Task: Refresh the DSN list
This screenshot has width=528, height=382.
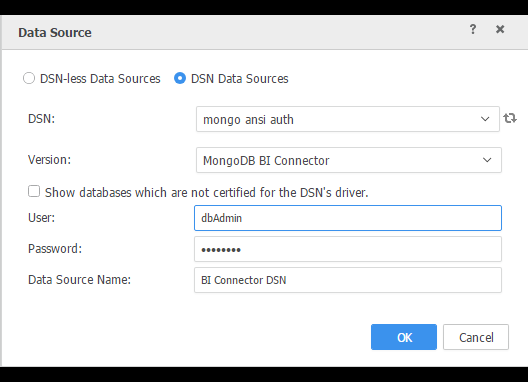Action: coord(510,118)
